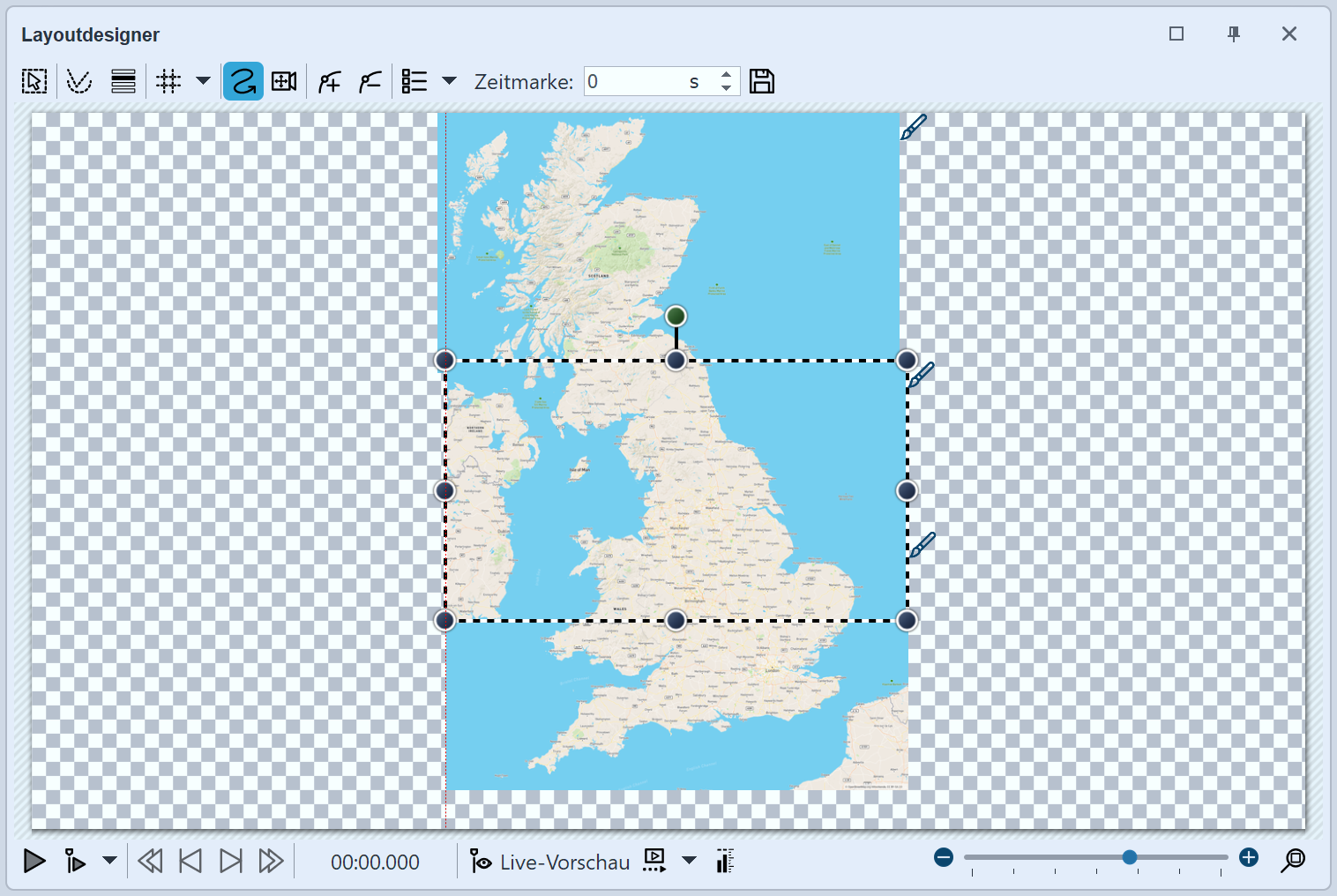Expand the list view options dropdown
Image resolution: width=1337 pixels, height=896 pixels.
(x=449, y=81)
